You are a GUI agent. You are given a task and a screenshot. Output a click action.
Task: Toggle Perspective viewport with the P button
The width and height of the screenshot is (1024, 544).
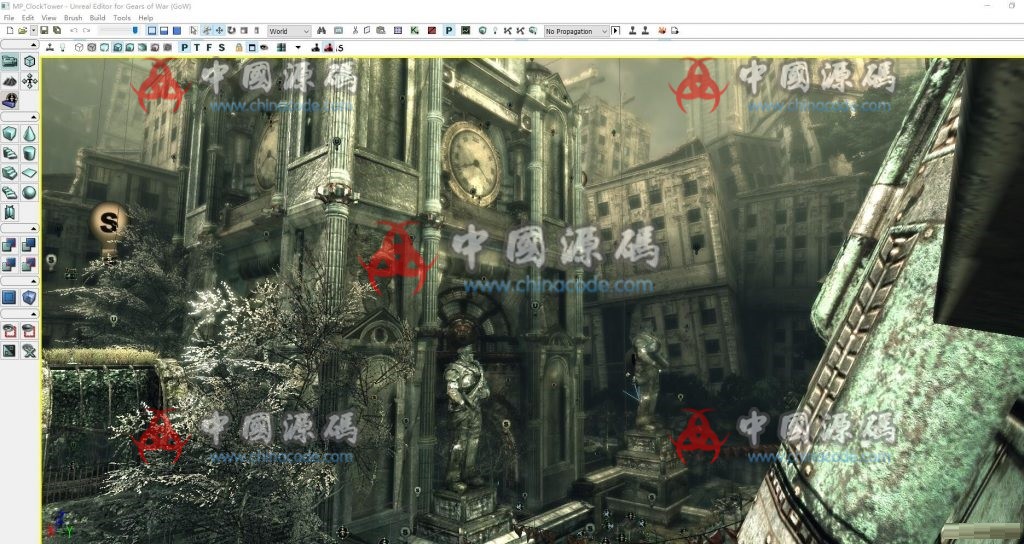185,47
